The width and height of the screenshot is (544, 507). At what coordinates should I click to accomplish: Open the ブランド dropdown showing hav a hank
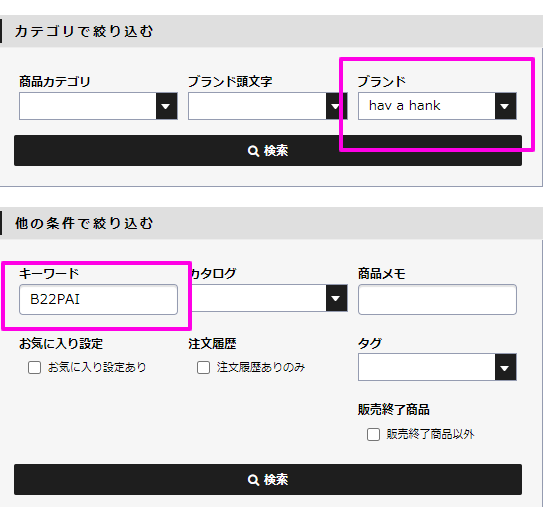pyautogui.click(x=437, y=106)
